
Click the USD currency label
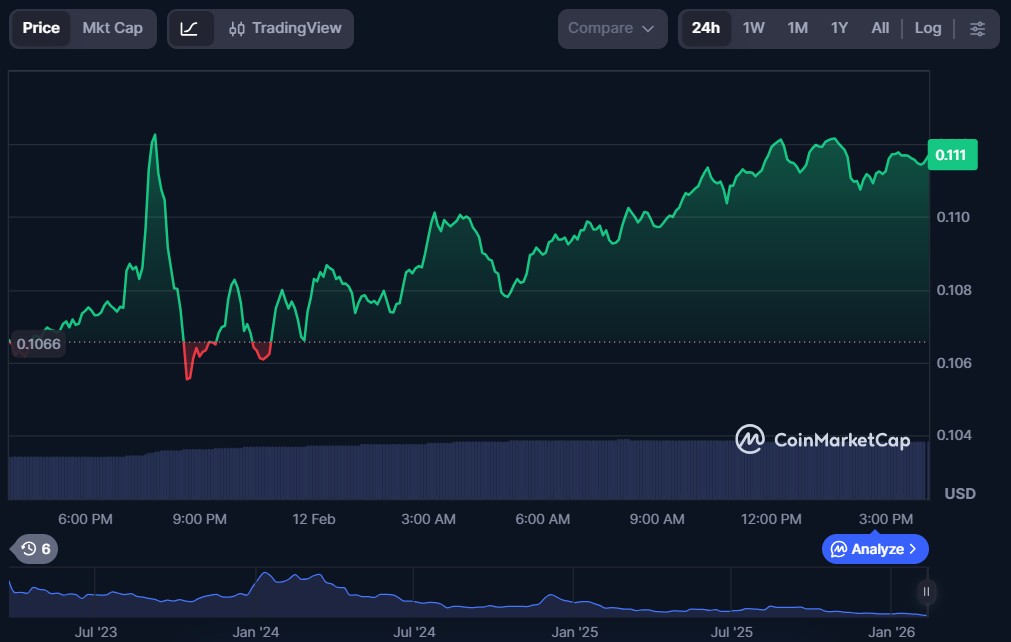tap(960, 494)
